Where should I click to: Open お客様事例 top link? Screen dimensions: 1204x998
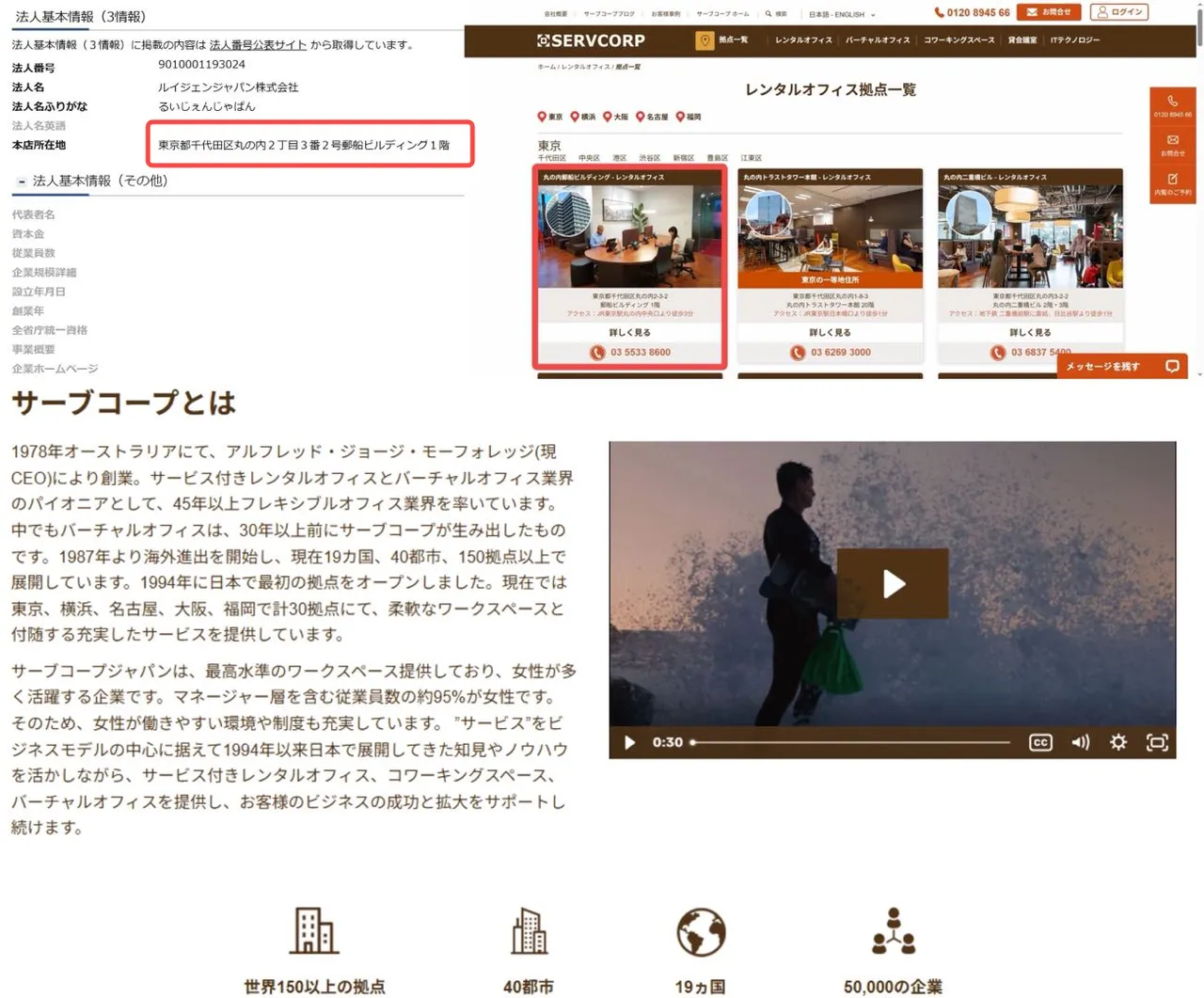point(665,14)
